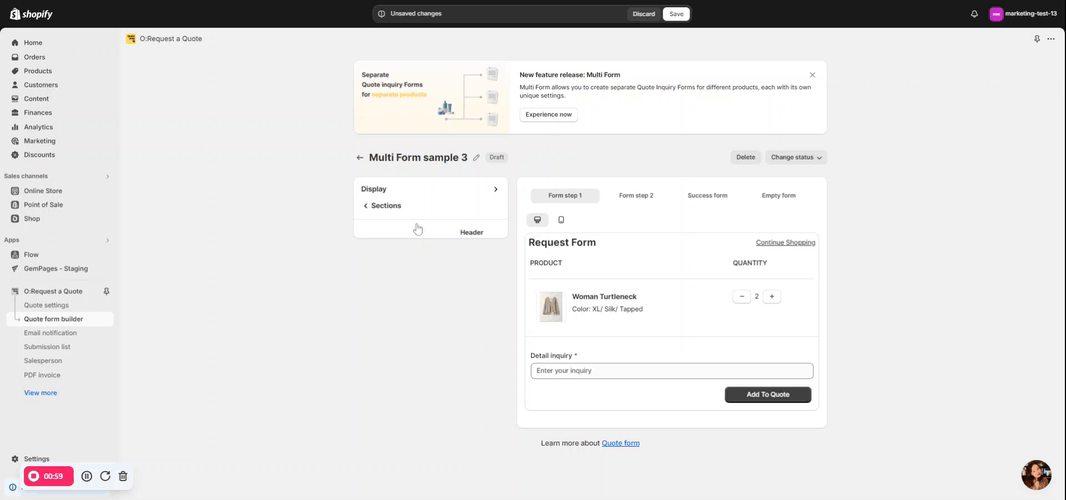Restart the recording with the circular arrow
This screenshot has width=1066, height=500.
tap(105, 476)
